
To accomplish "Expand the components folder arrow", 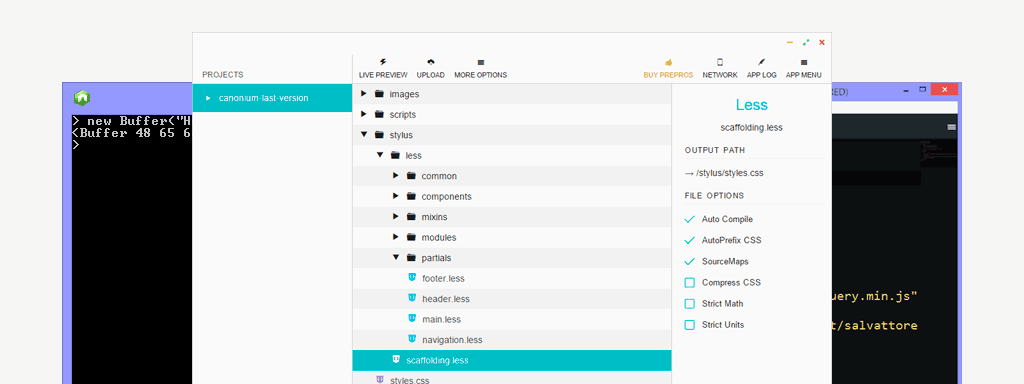I will 396,196.
